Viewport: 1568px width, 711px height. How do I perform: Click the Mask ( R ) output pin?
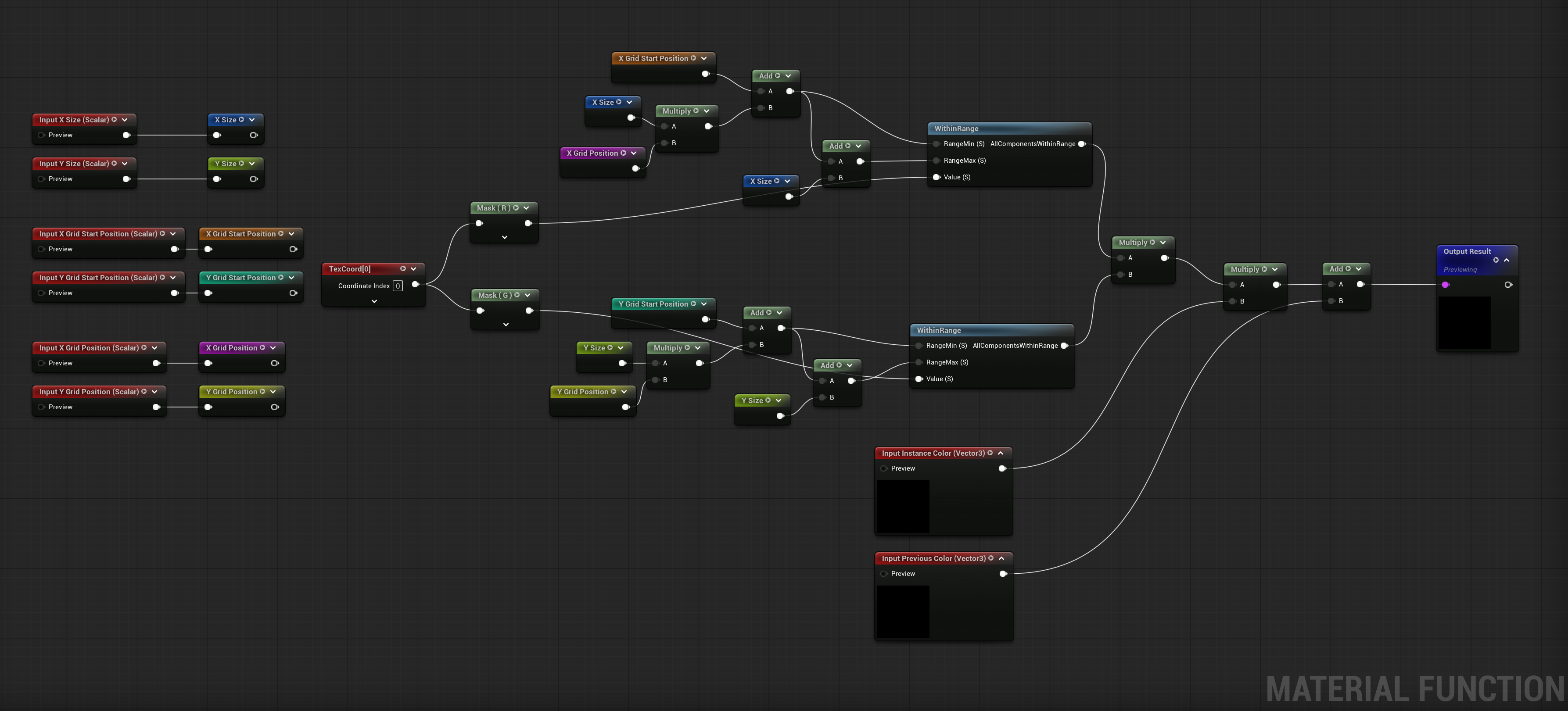tap(528, 223)
